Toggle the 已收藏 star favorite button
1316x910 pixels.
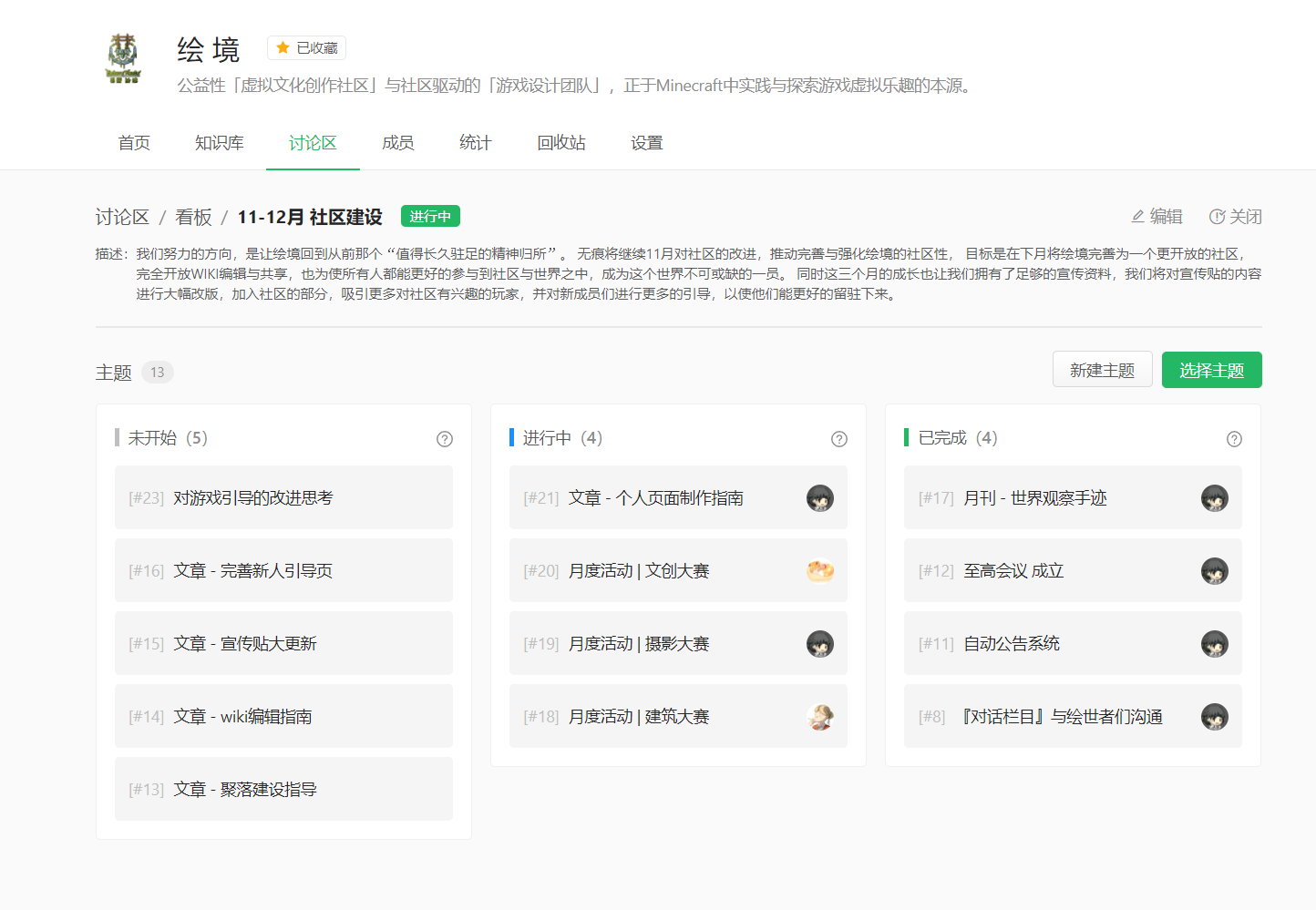coord(306,47)
